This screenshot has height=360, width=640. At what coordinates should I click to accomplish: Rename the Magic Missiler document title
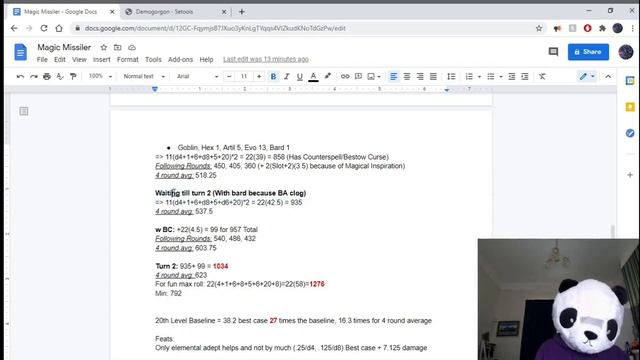click(64, 47)
